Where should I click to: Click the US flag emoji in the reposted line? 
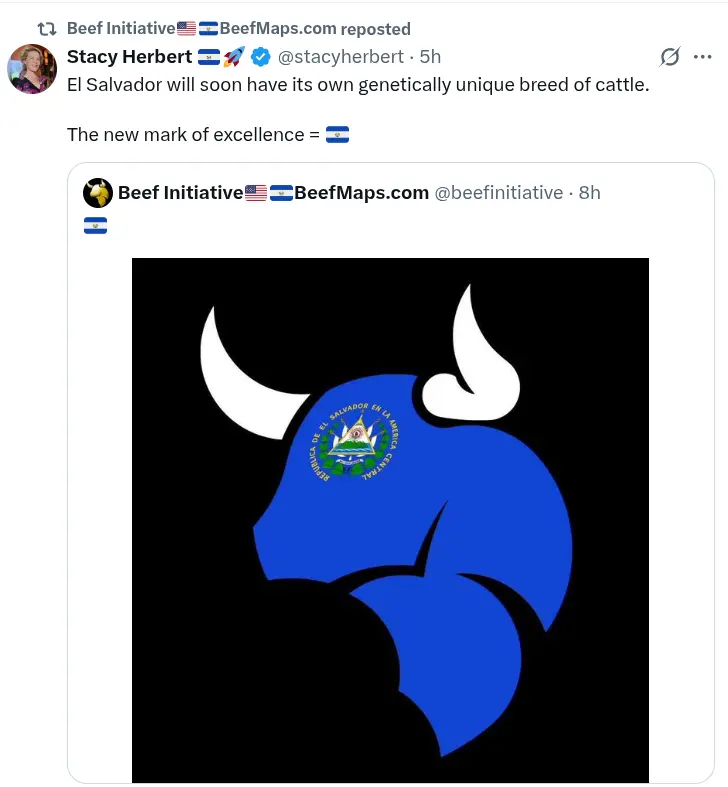point(186,29)
